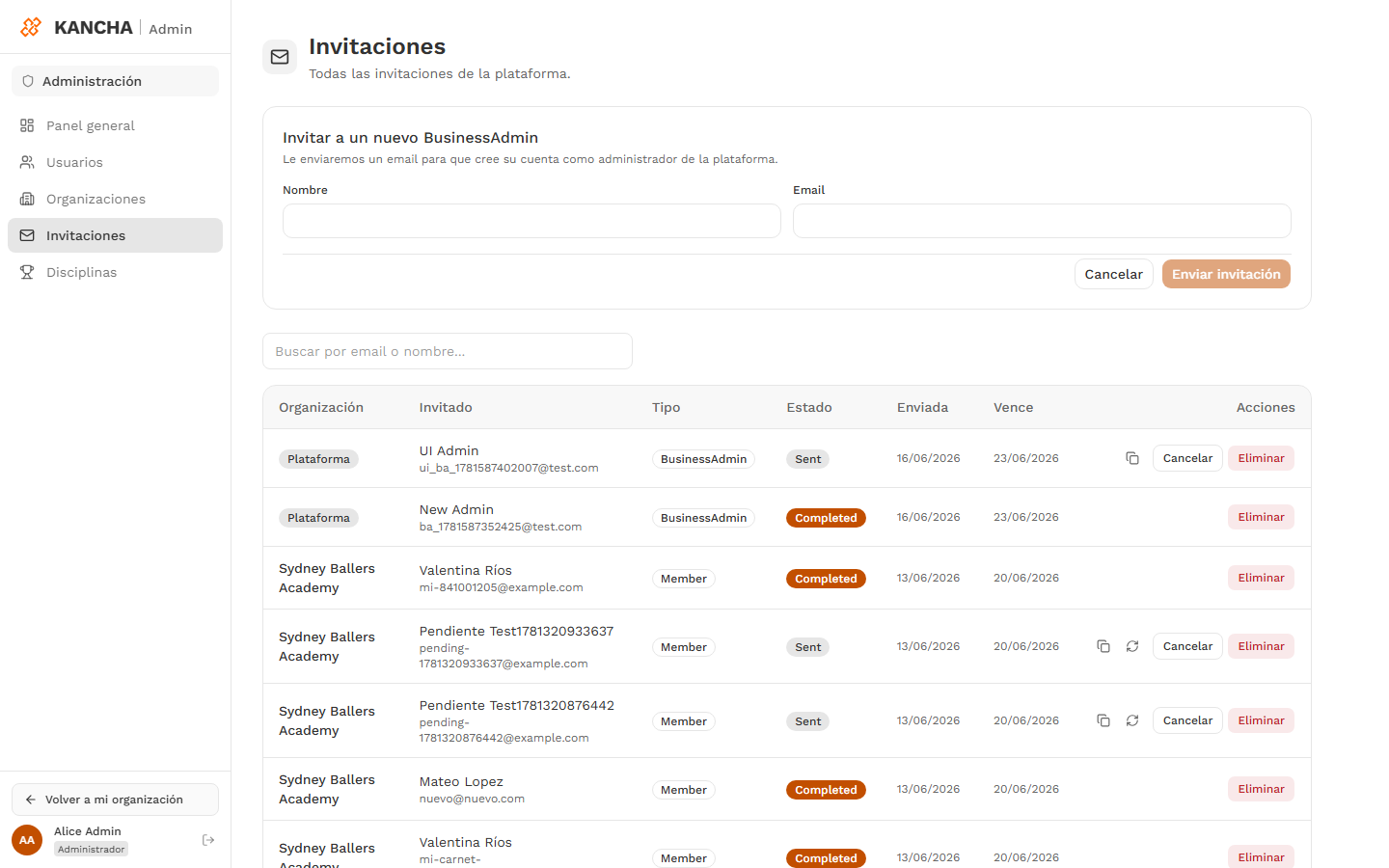Viewport: 1389px width, 868px height.
Task: Click the logout icon next to Alice Admin
Action: tap(208, 840)
